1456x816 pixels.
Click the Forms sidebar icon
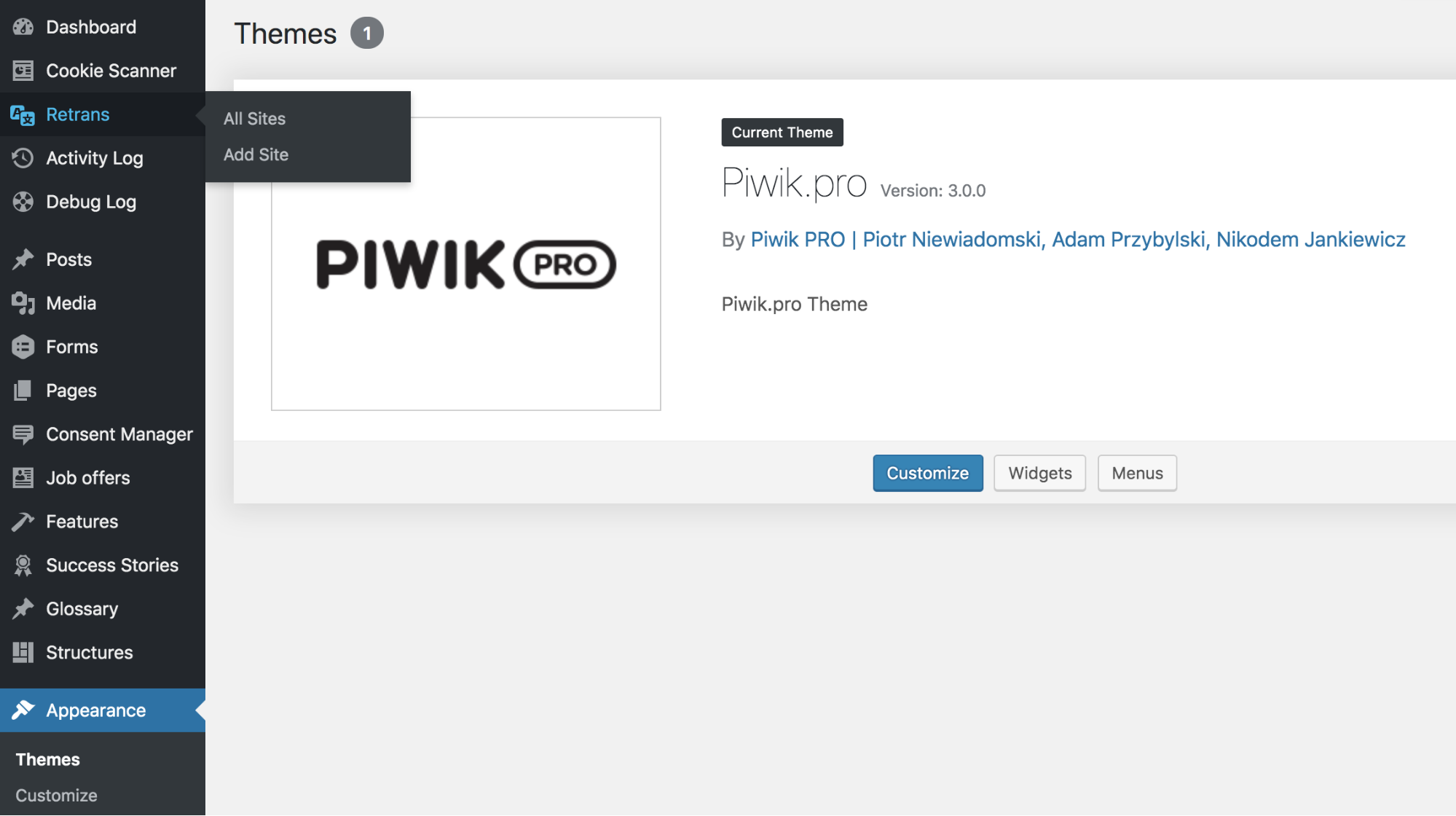(x=23, y=347)
